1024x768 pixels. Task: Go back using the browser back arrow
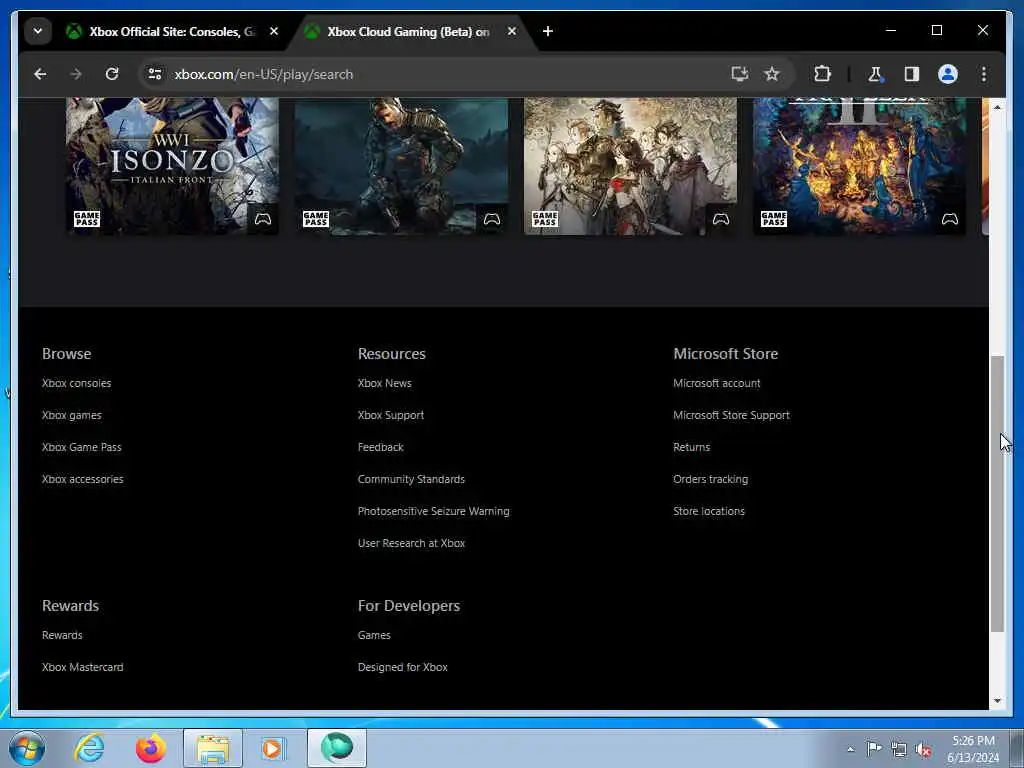[x=40, y=74]
